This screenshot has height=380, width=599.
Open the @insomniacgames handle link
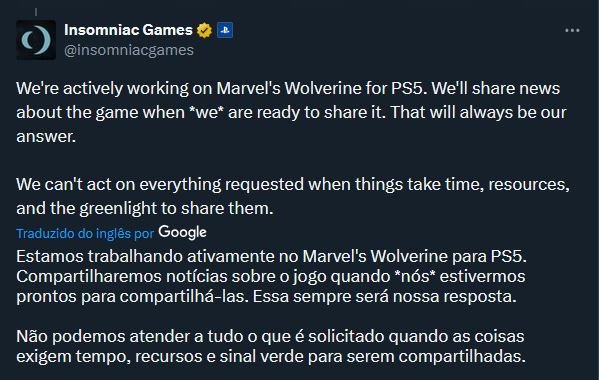coord(129,50)
